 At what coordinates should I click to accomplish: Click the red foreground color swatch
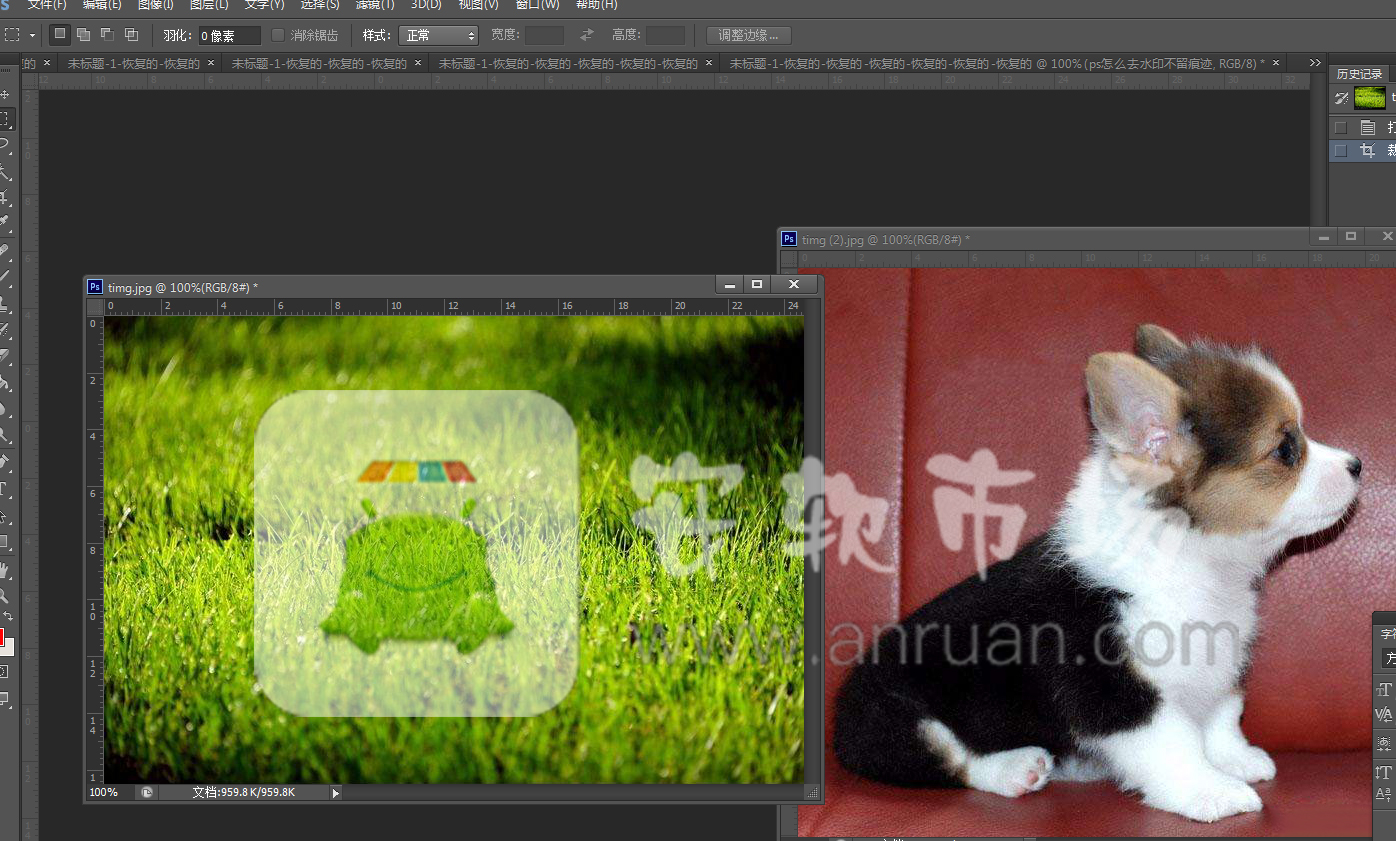(x=2, y=637)
